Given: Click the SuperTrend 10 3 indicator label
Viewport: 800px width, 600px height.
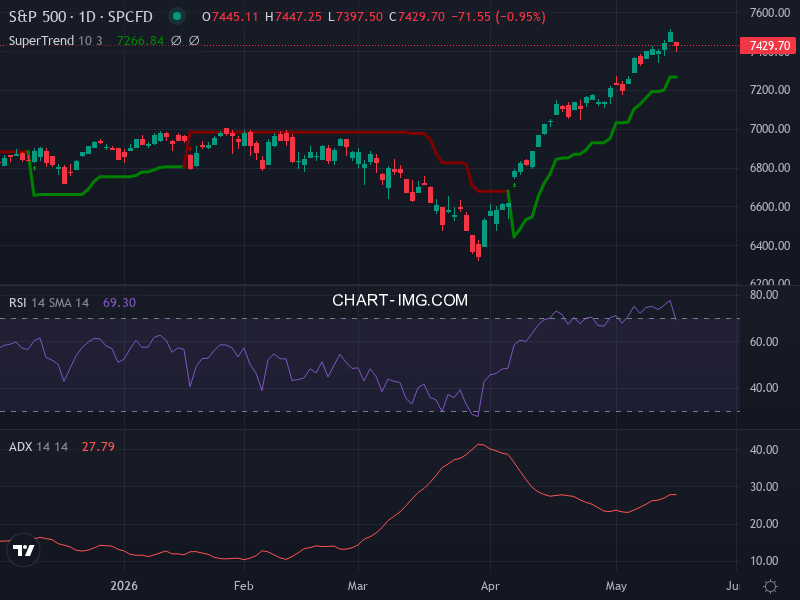Looking at the screenshot, I should 56,41.
